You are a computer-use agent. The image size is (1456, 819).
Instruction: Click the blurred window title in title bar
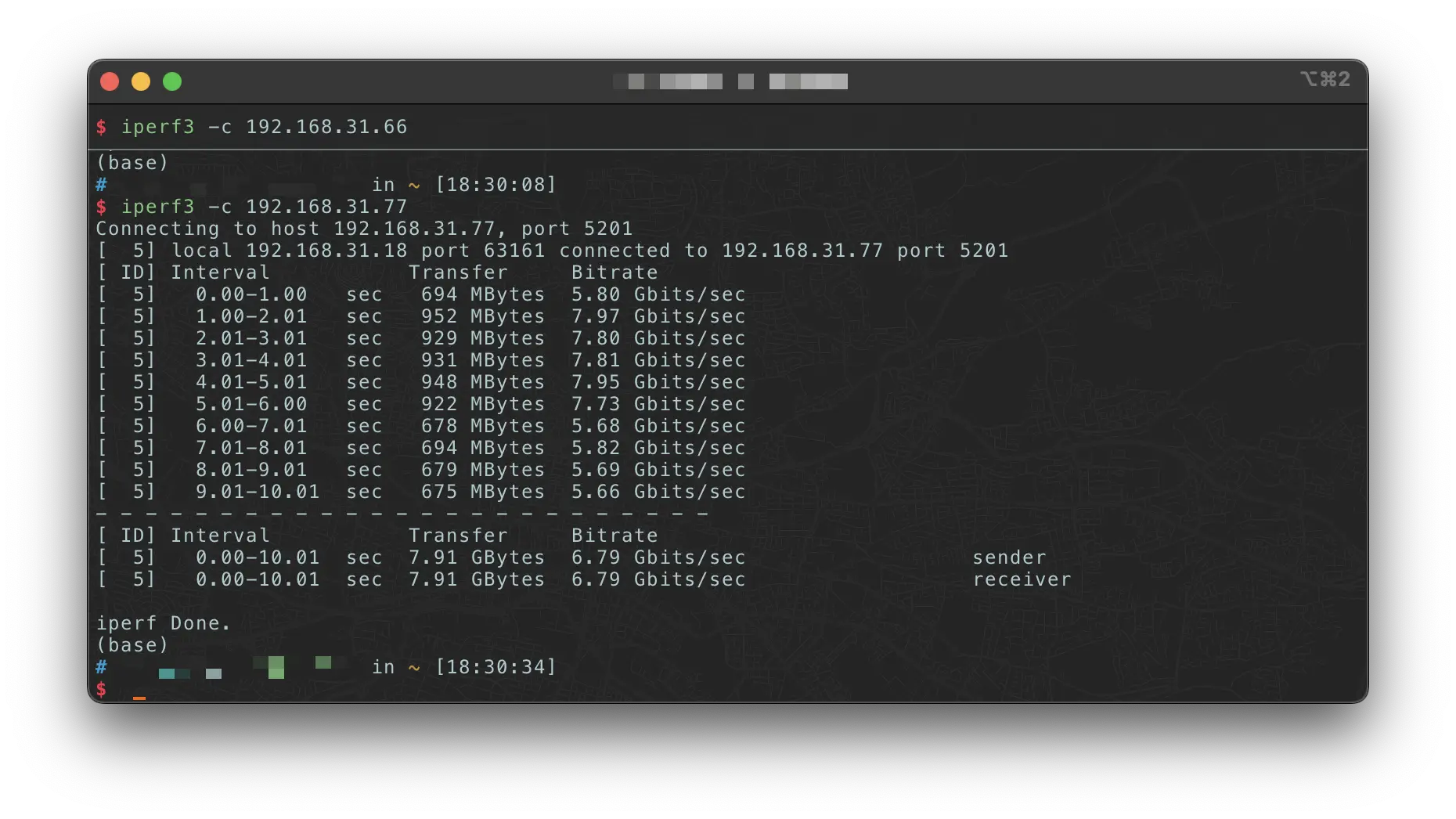(x=730, y=81)
